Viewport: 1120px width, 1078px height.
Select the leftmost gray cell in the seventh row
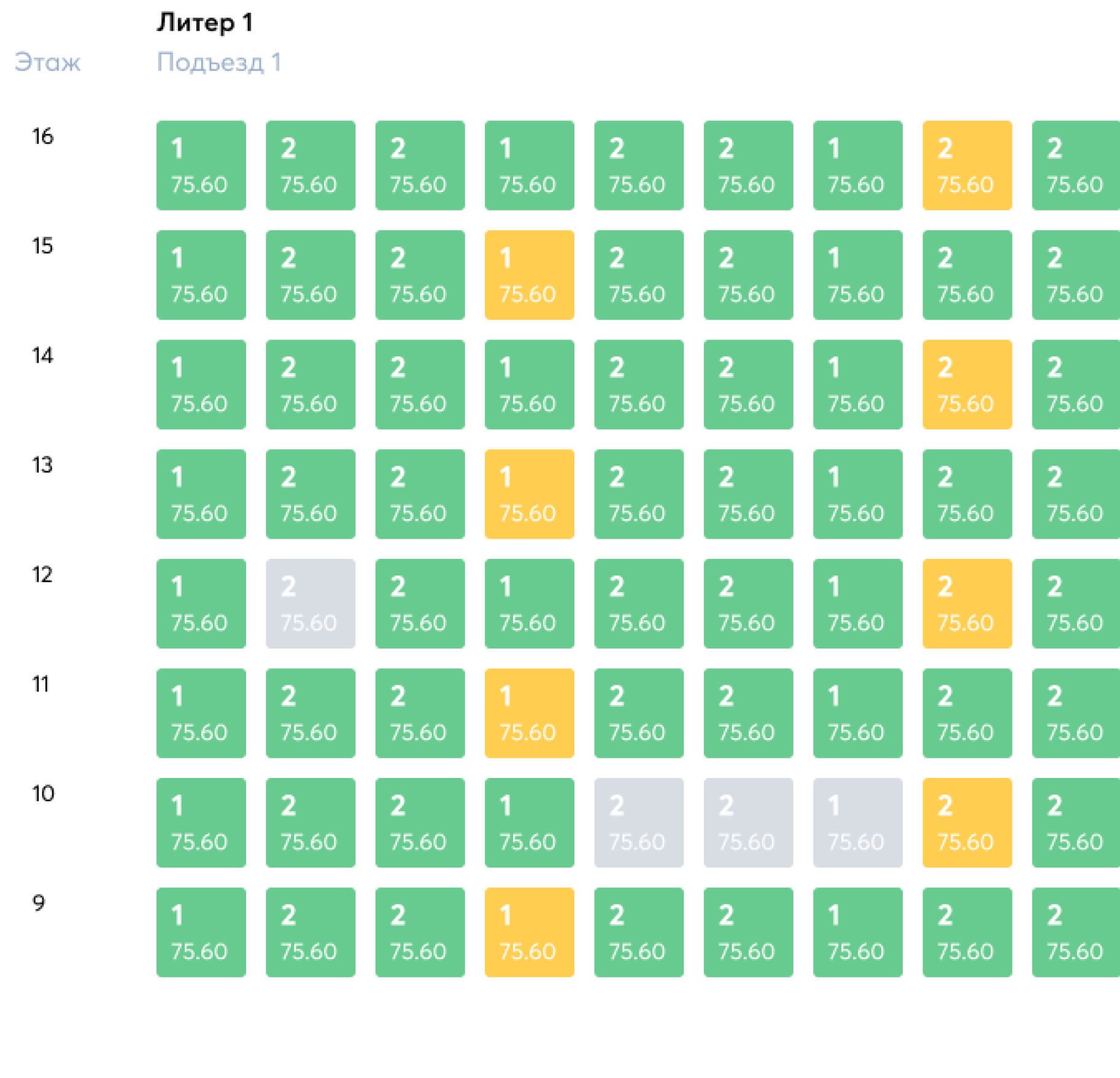pos(638,823)
